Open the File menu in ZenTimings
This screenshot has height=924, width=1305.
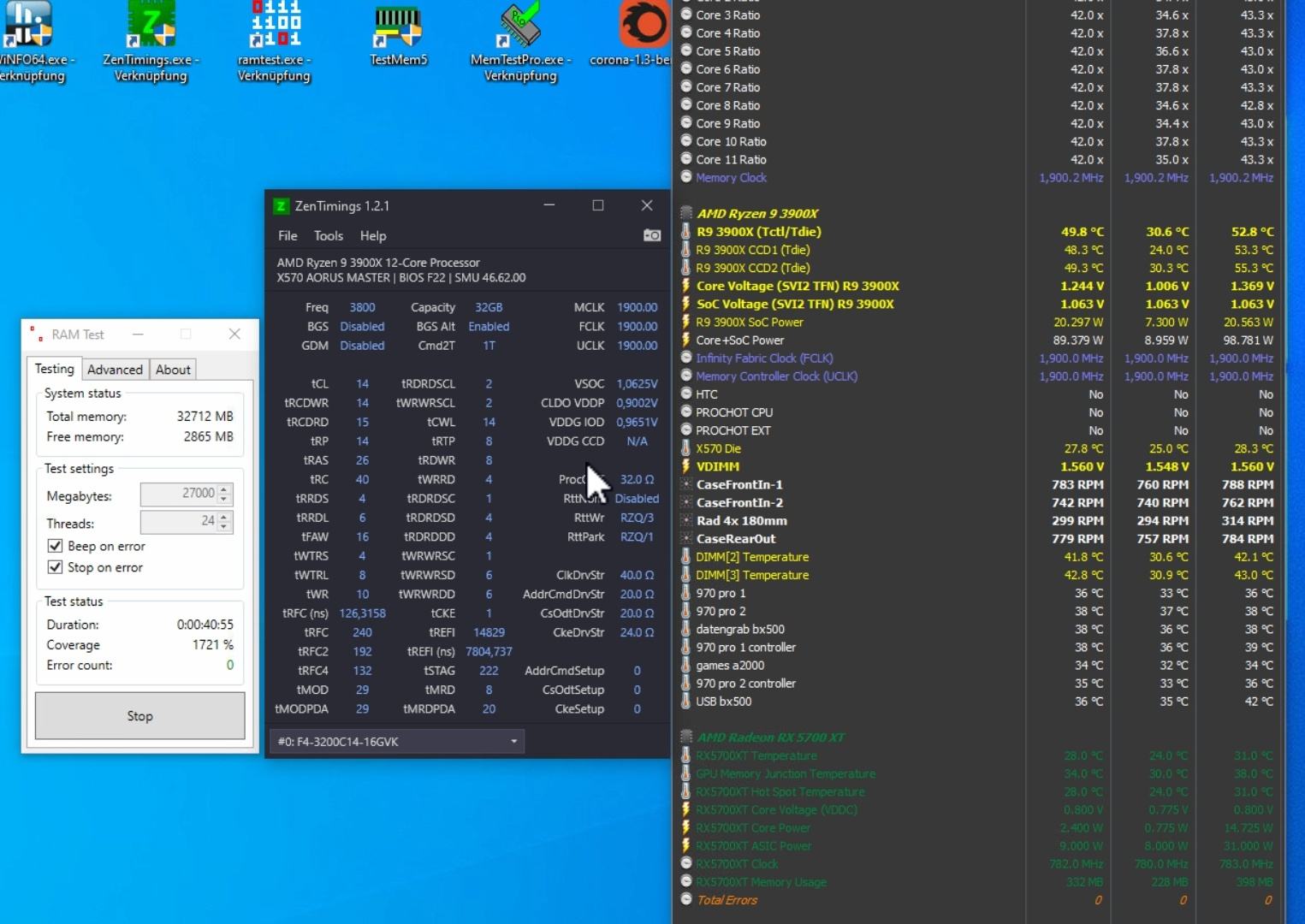tap(288, 235)
